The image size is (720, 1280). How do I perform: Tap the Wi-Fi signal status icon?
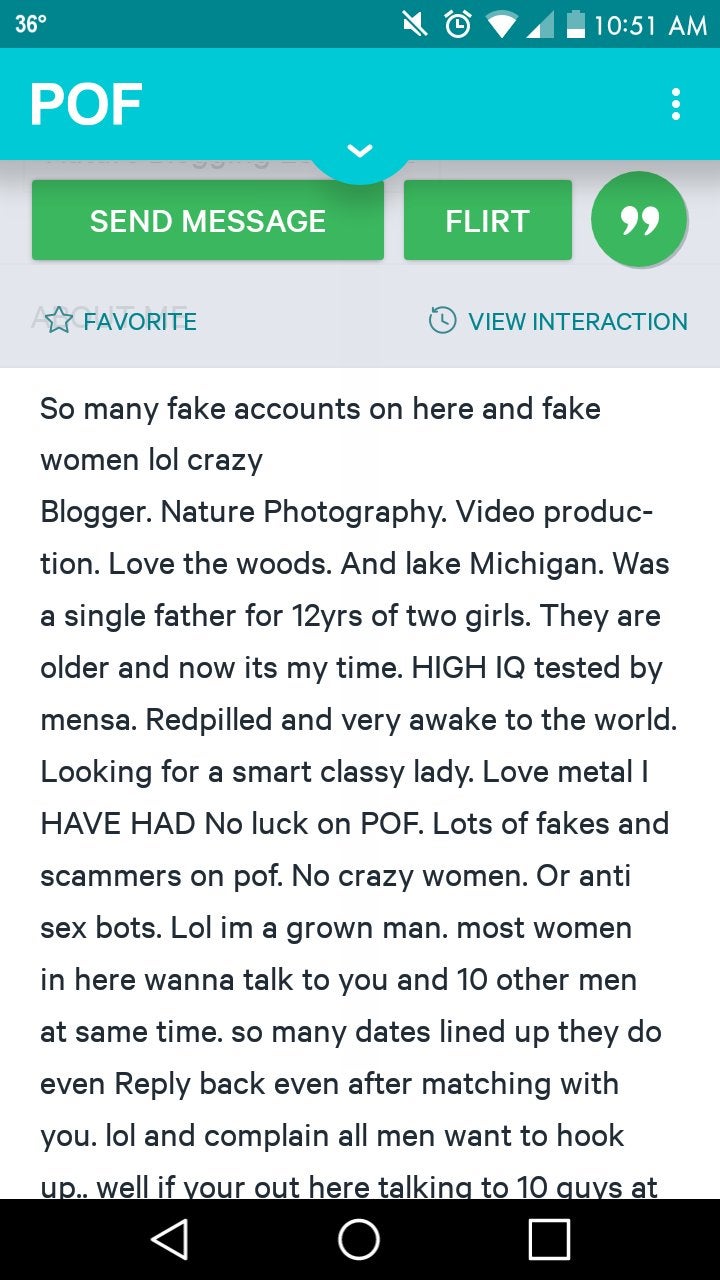[x=502, y=24]
